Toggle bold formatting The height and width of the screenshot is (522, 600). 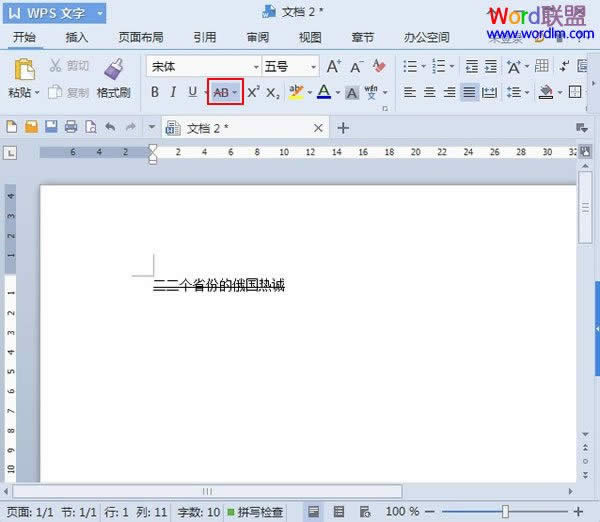click(155, 92)
